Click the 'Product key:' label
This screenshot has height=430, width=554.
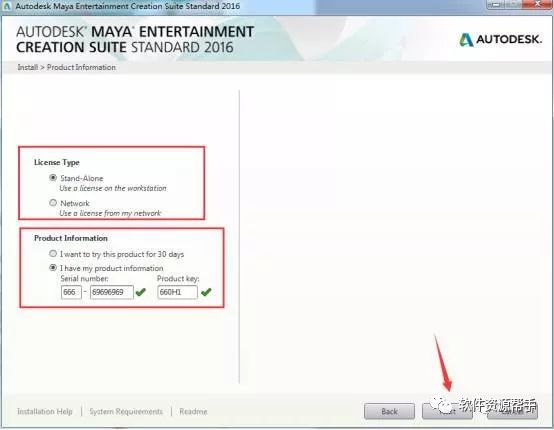[x=178, y=278]
